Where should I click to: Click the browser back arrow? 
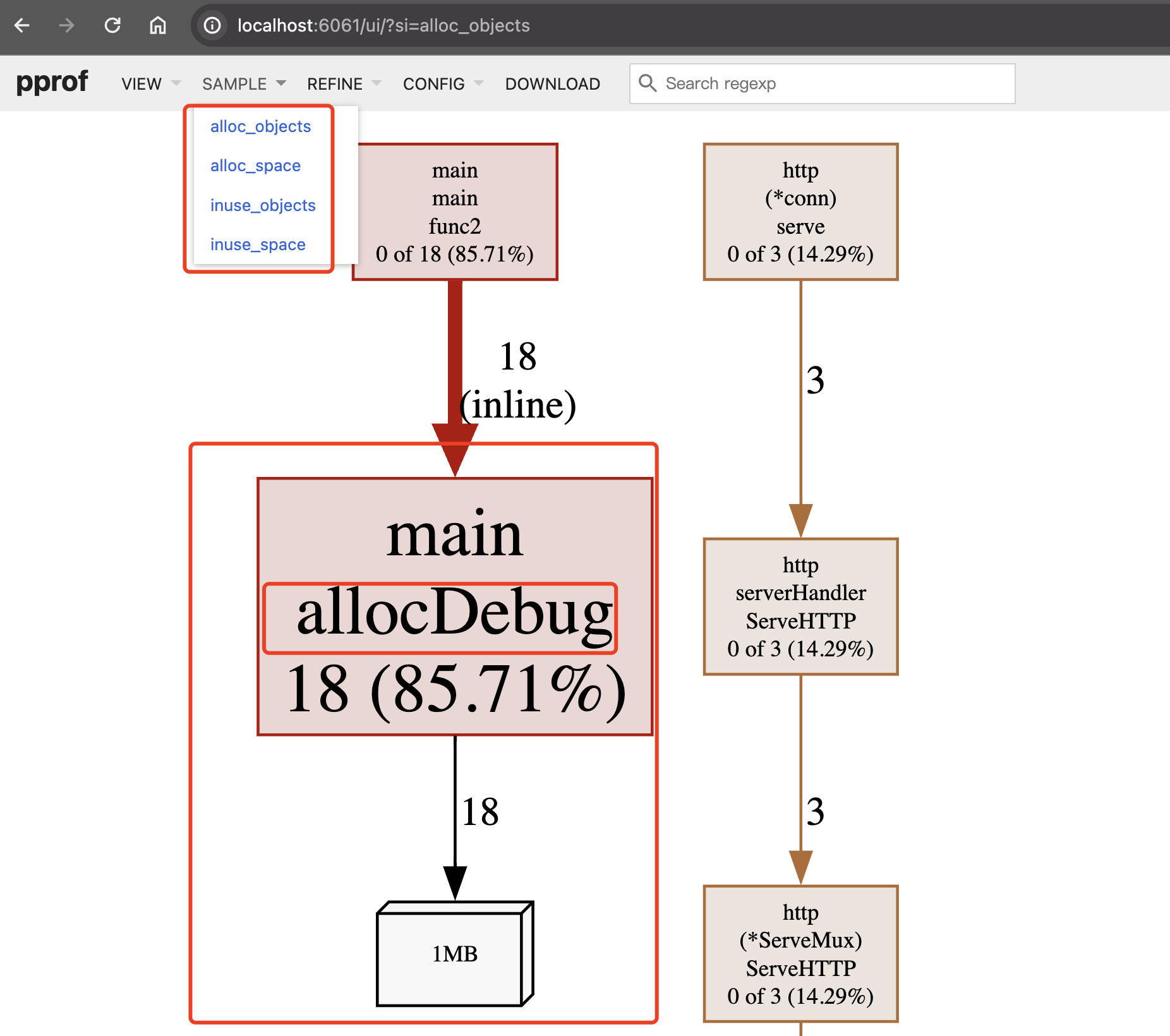click(x=22, y=25)
